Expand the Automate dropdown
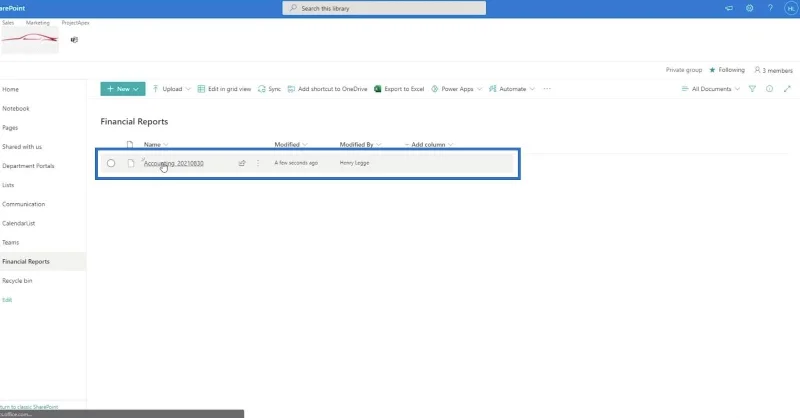The height and width of the screenshot is (418, 800). point(512,89)
